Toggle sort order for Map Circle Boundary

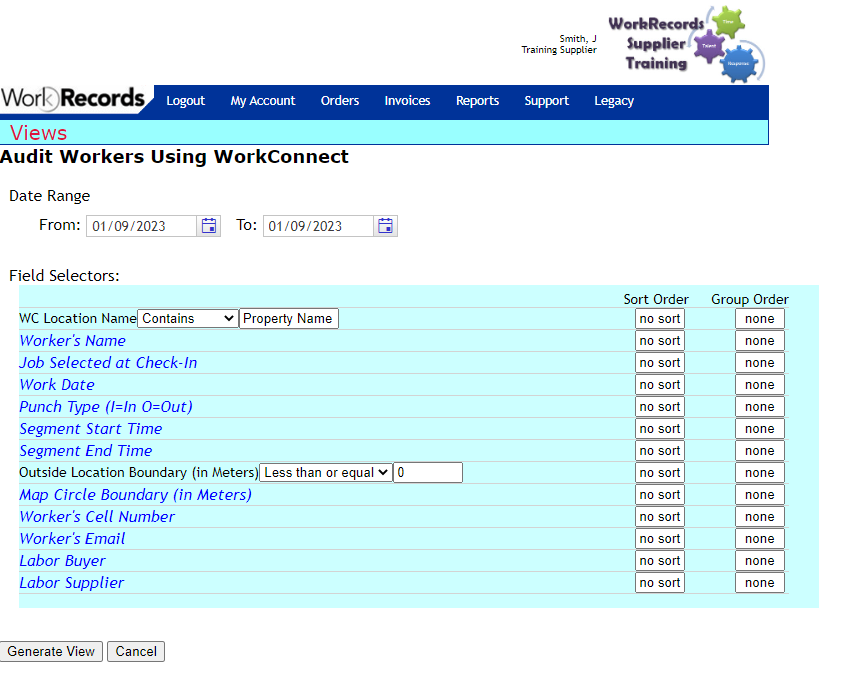coord(660,495)
